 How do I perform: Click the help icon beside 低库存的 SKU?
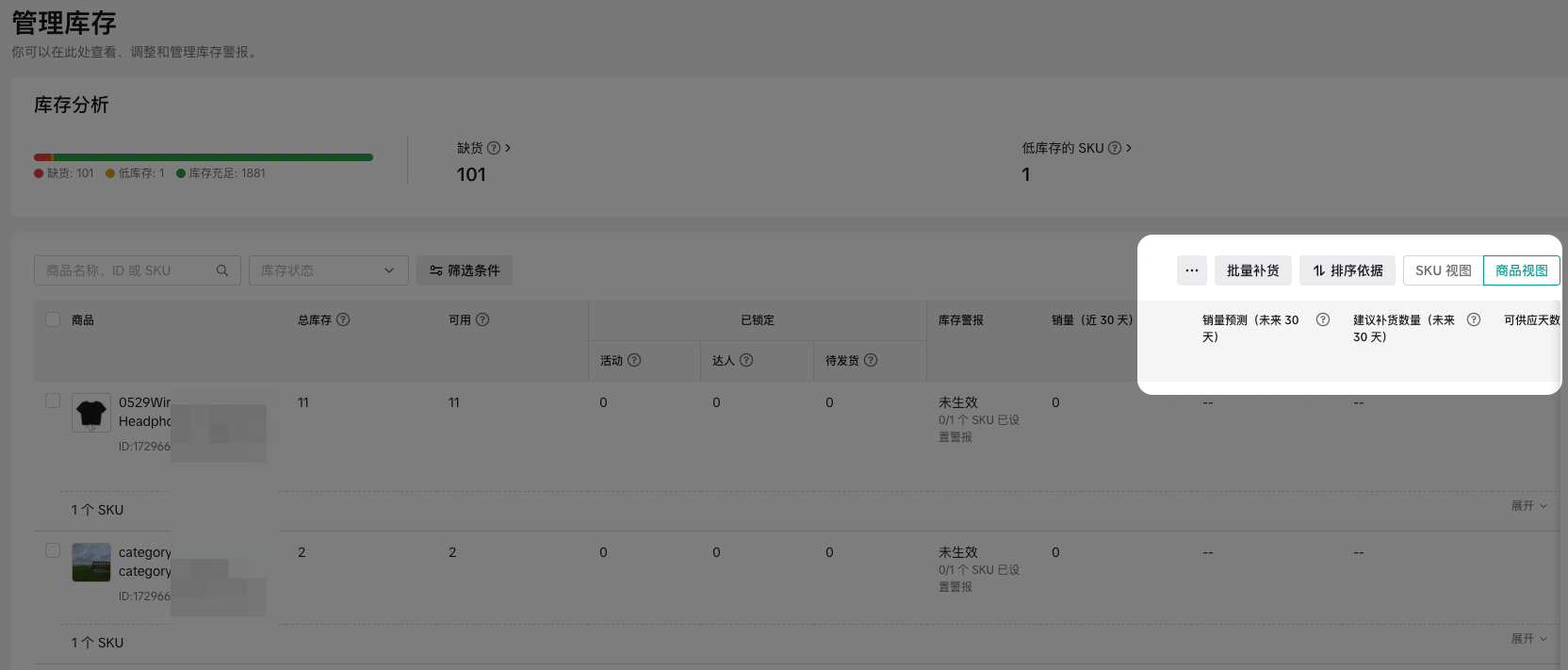1115,148
